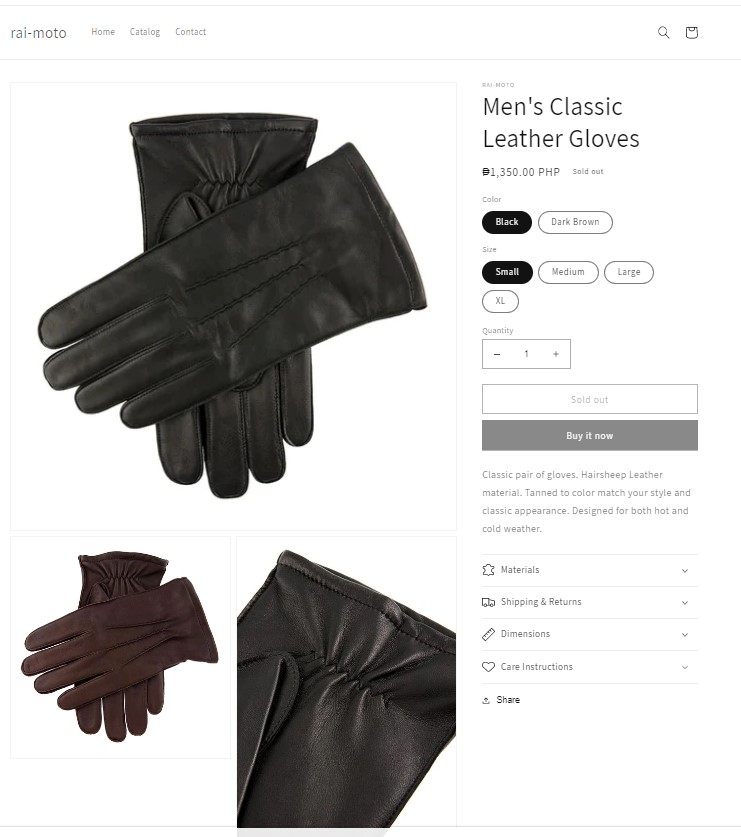Screen dimensions: 741x837
Task: Click the Materials leather icon
Action: (488, 570)
